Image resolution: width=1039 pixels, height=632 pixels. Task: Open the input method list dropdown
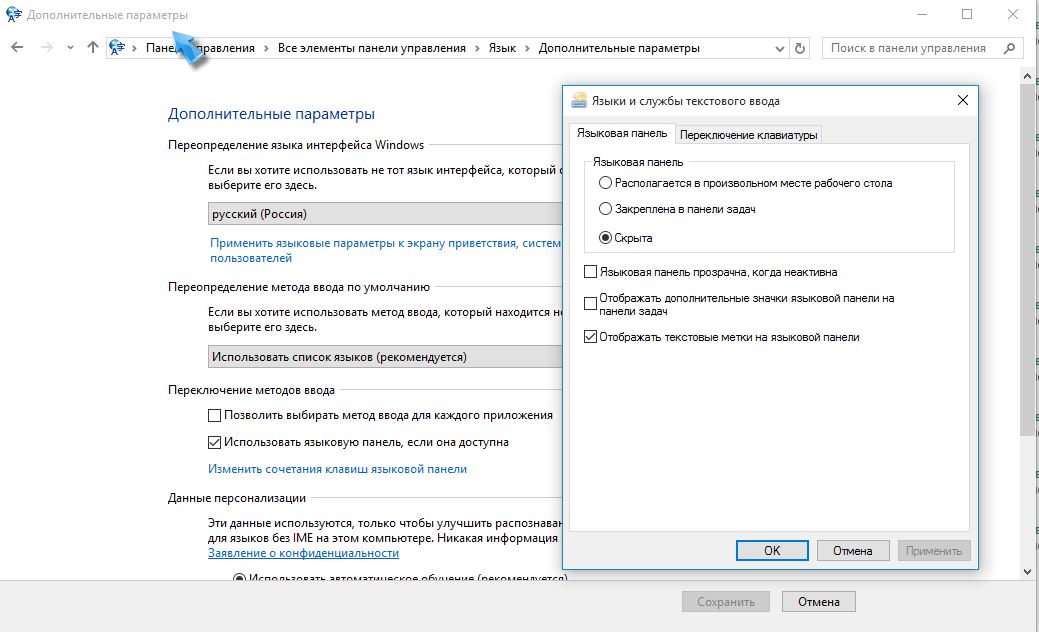pyautogui.click(x=385, y=357)
